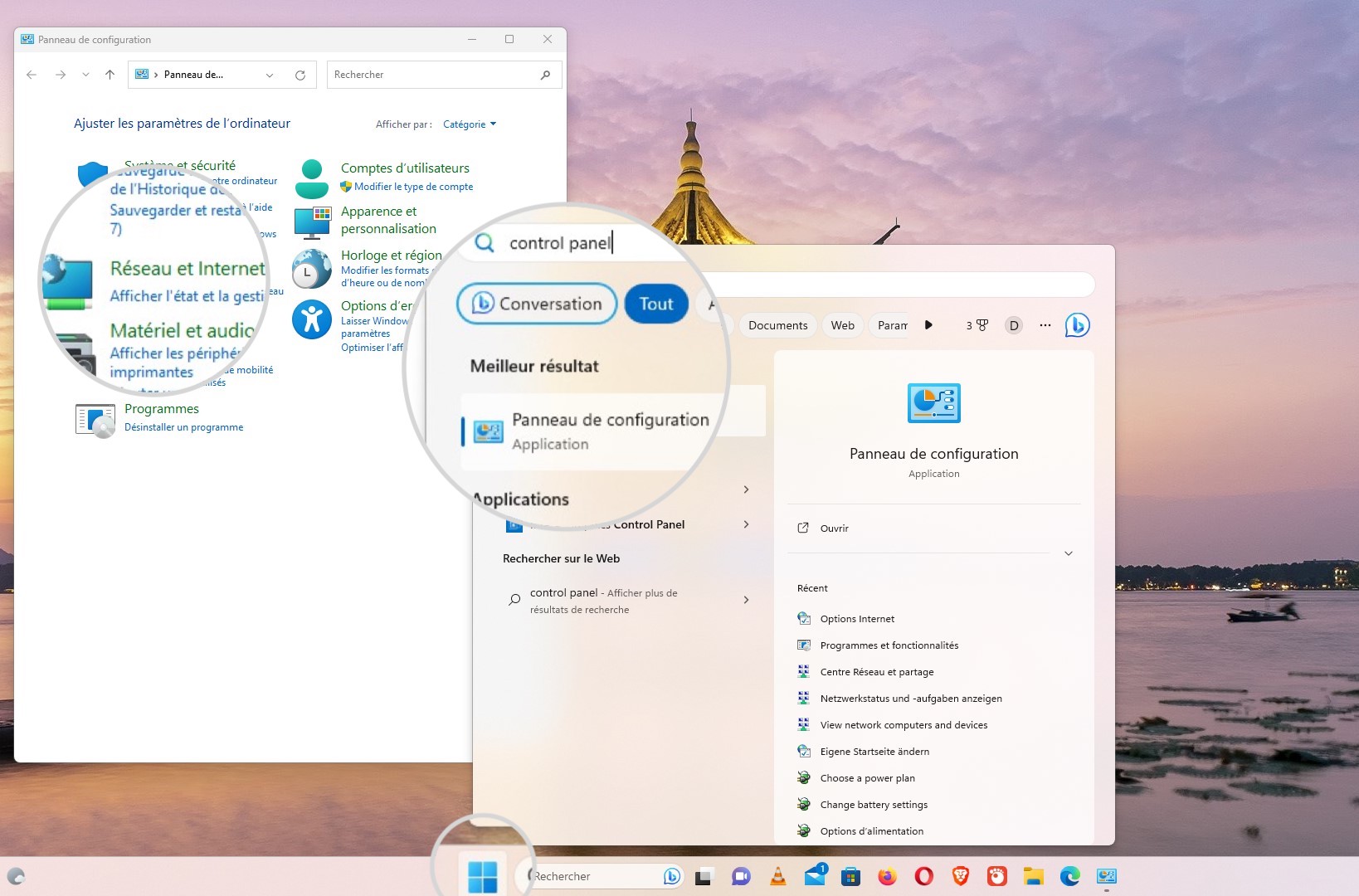Open recent Choose a power plan
Viewport: 1359px width, 896px height.
pos(867,778)
